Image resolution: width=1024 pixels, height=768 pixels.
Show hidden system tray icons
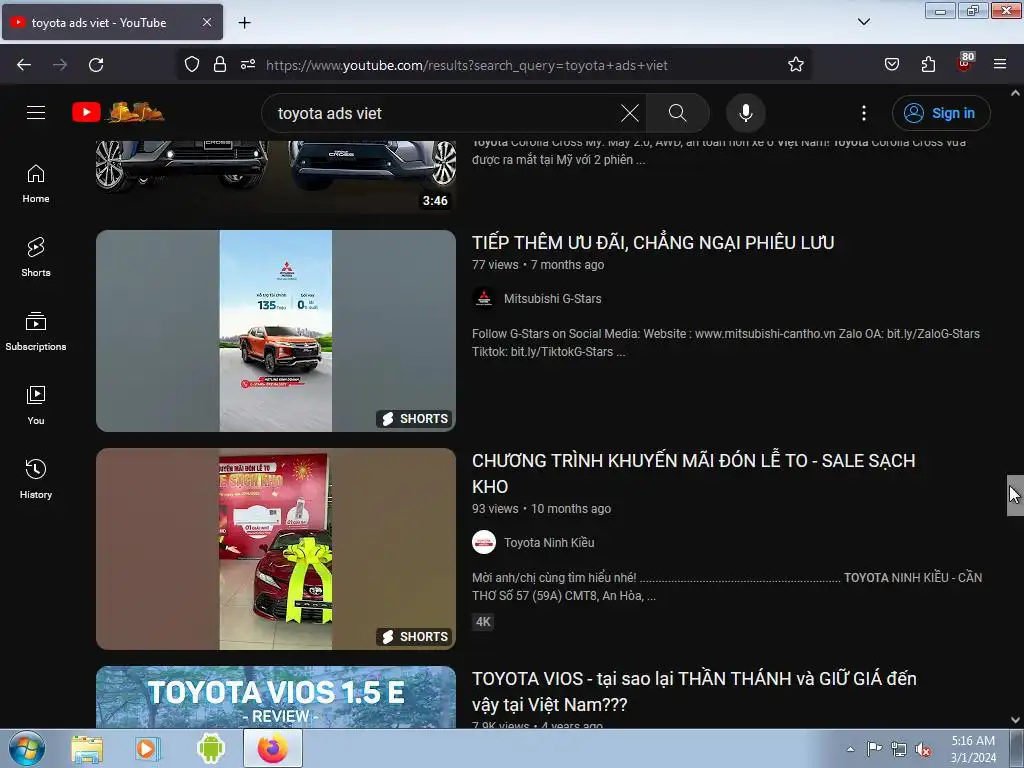850,749
